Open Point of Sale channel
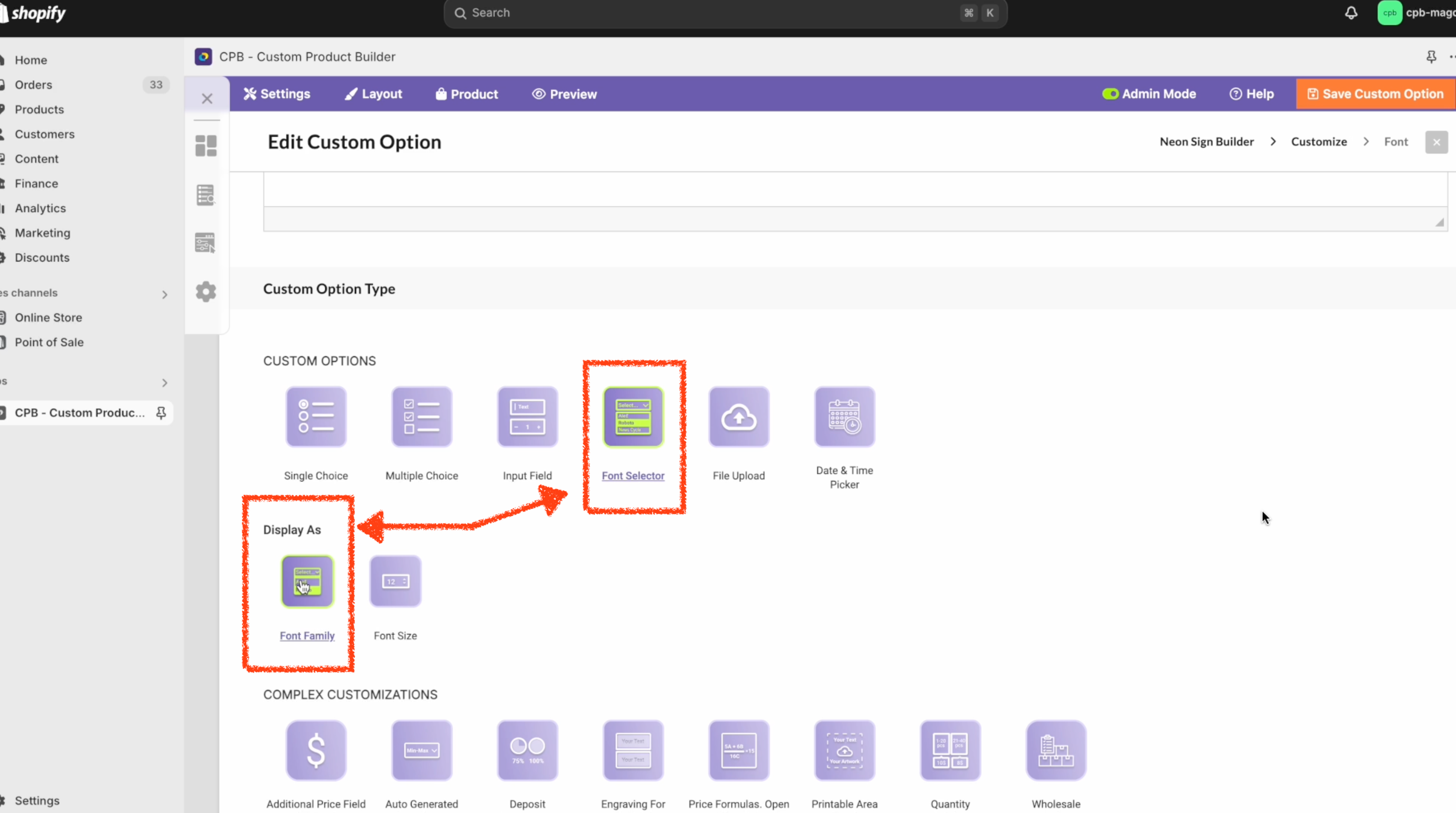This screenshot has height=813, width=1456. pos(49,342)
